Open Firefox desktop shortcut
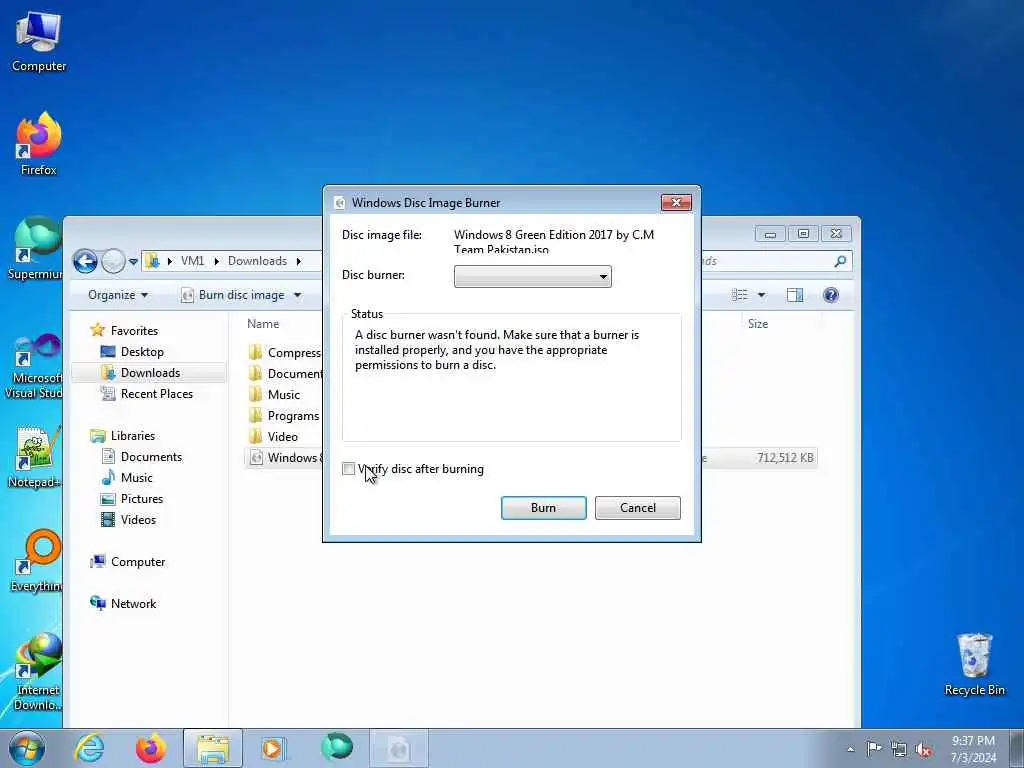1024x768 pixels. [x=39, y=144]
